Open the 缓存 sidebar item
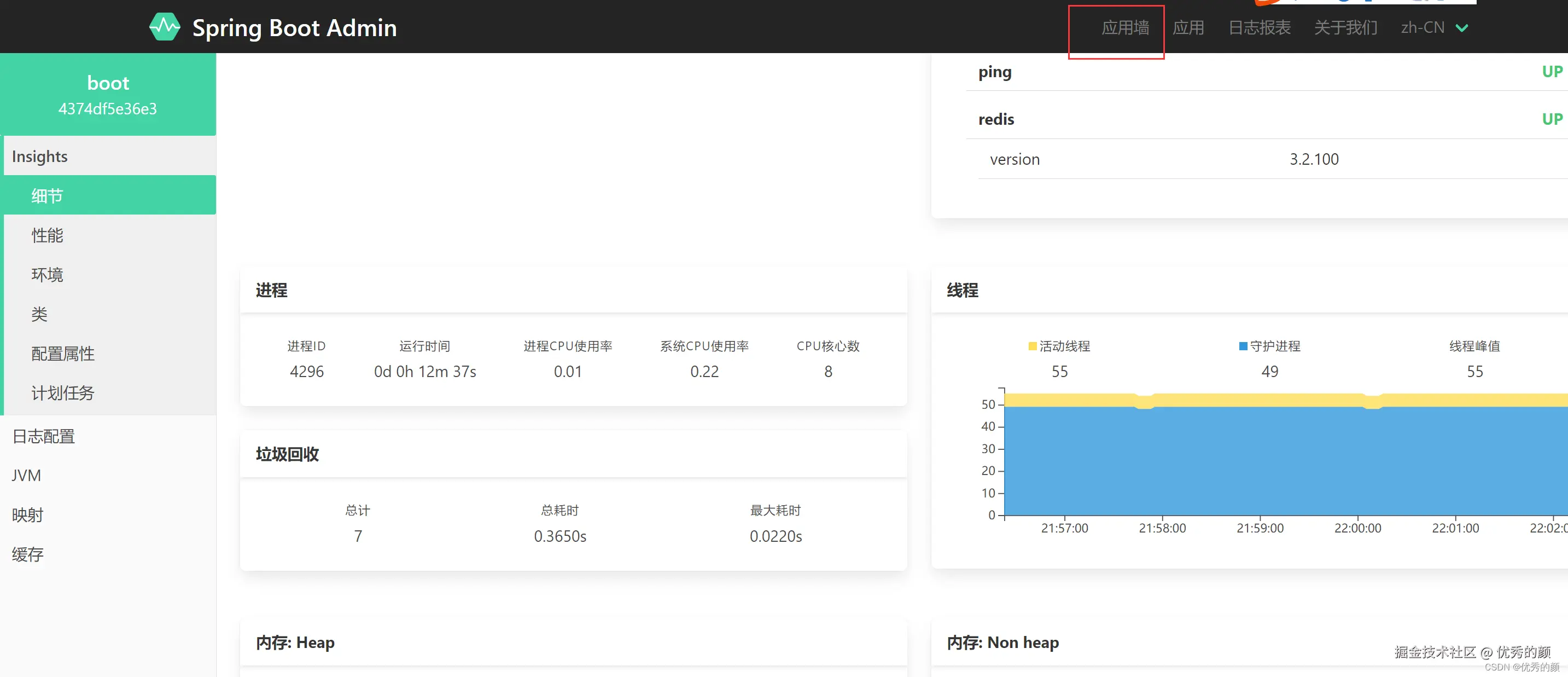Screen dimensions: 1568x677 27,554
